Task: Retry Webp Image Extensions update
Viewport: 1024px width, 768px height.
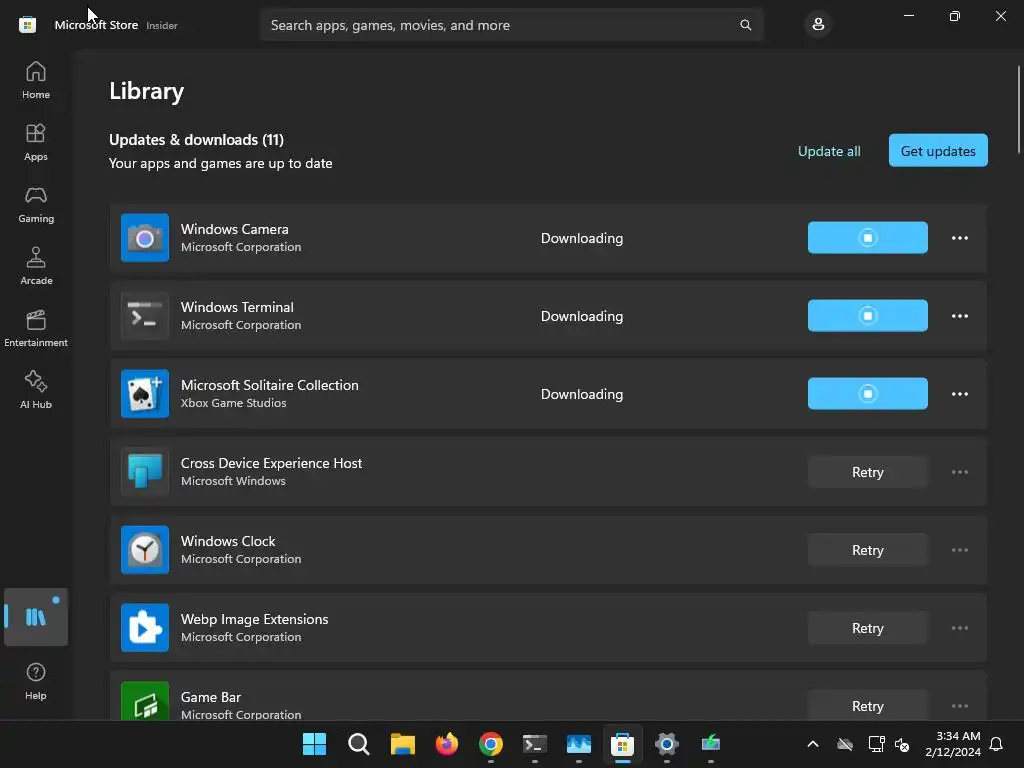Action: (867, 628)
